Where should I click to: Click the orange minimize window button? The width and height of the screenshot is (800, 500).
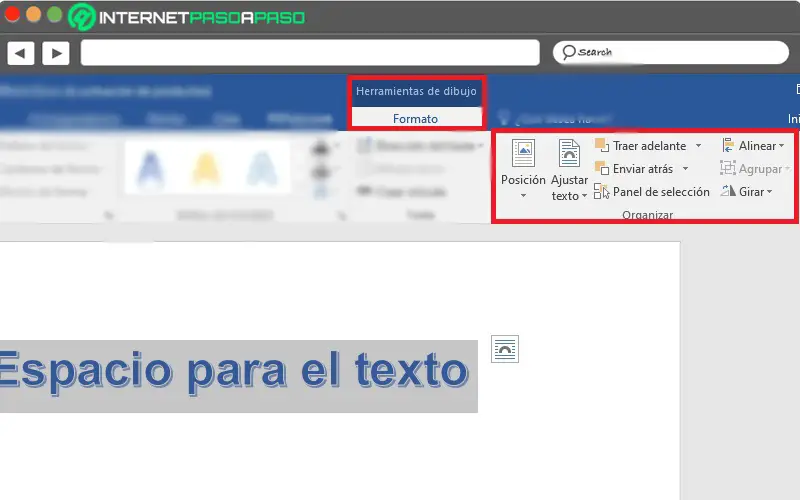pyautogui.click(x=34, y=14)
